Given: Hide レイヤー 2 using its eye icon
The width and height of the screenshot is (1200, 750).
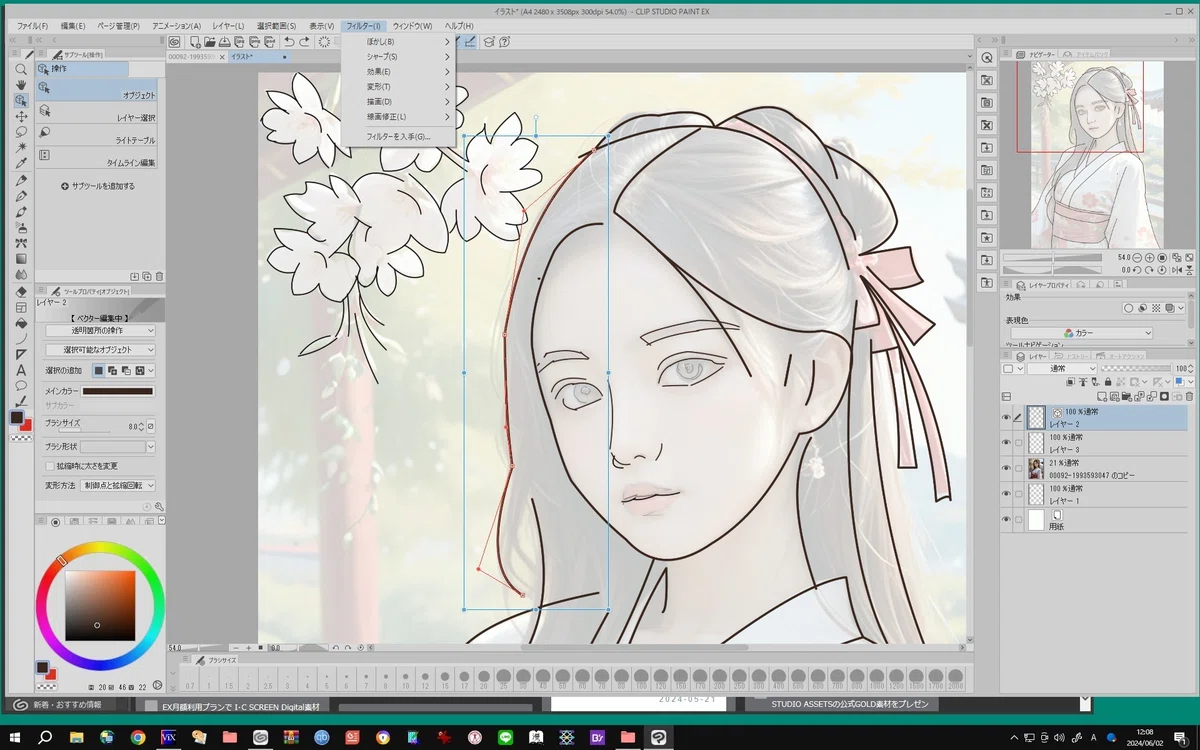Looking at the screenshot, I should 1006,418.
